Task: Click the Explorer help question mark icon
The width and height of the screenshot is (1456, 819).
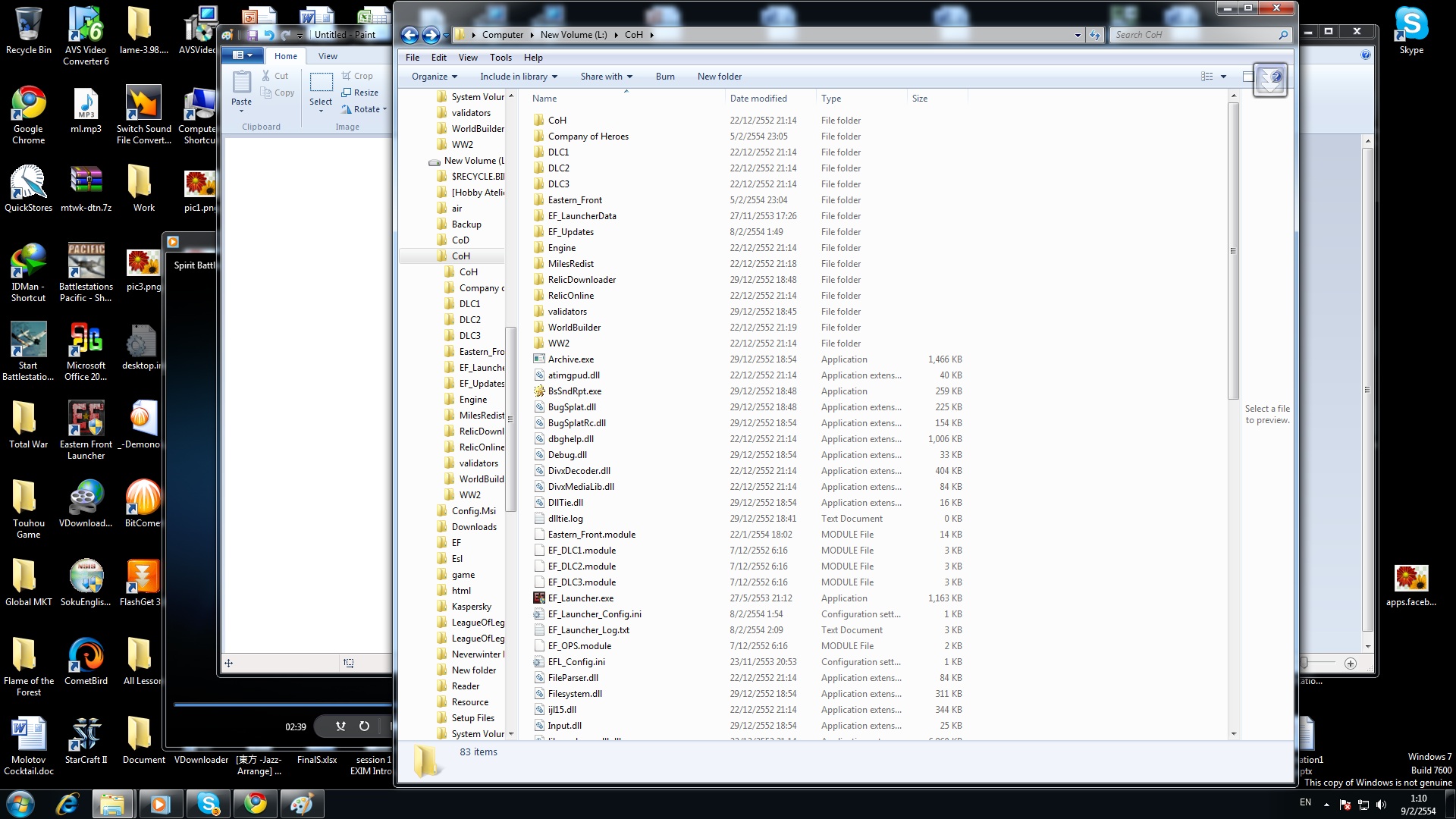Action: (1276, 77)
